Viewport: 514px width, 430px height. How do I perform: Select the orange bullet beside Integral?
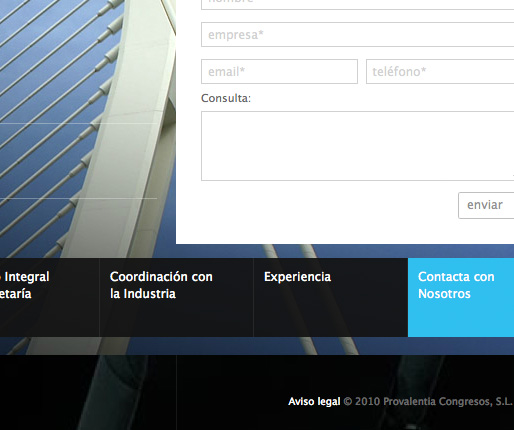click(1, 277)
